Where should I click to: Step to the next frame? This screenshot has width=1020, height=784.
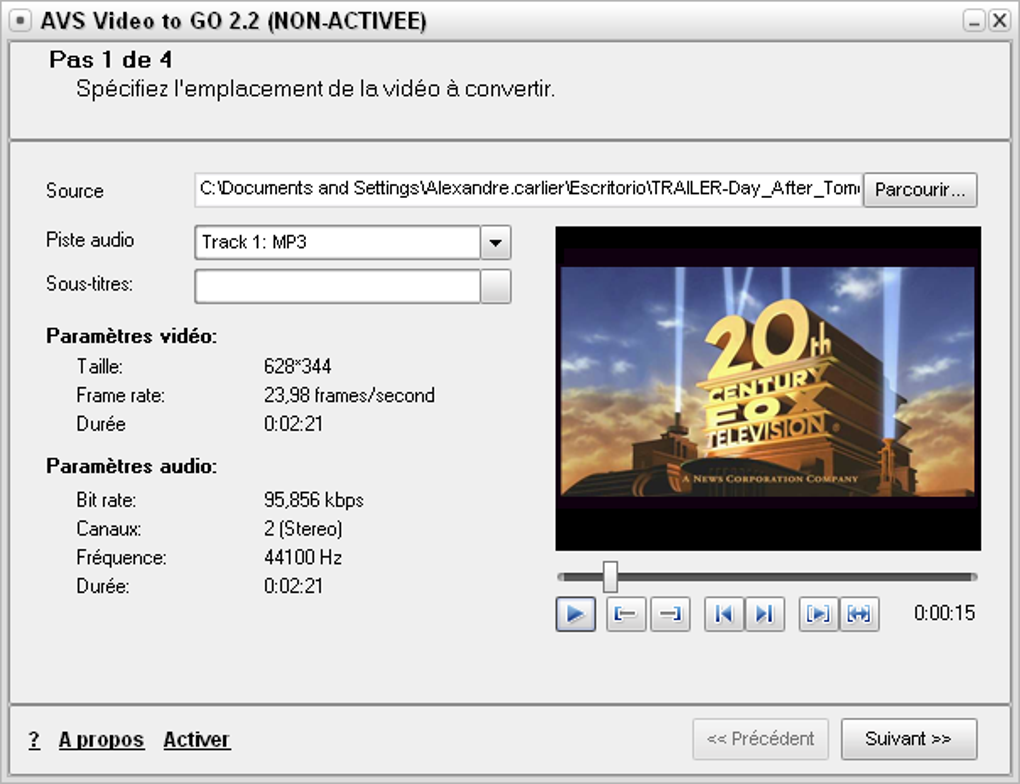(765, 614)
